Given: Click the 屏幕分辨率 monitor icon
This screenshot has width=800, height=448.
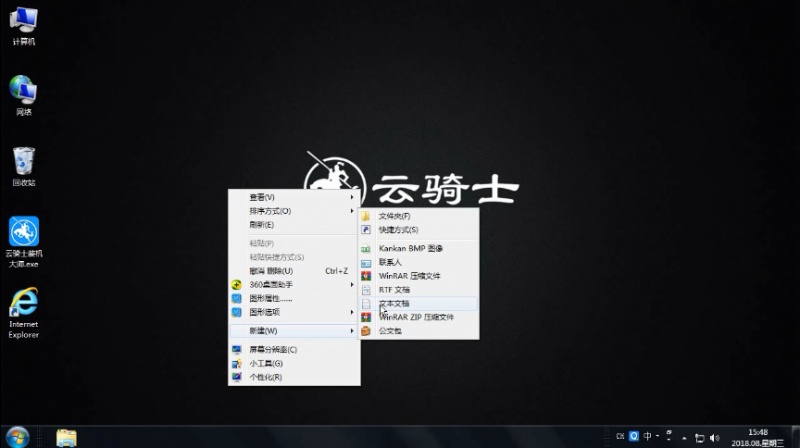Looking at the screenshot, I should (236, 350).
